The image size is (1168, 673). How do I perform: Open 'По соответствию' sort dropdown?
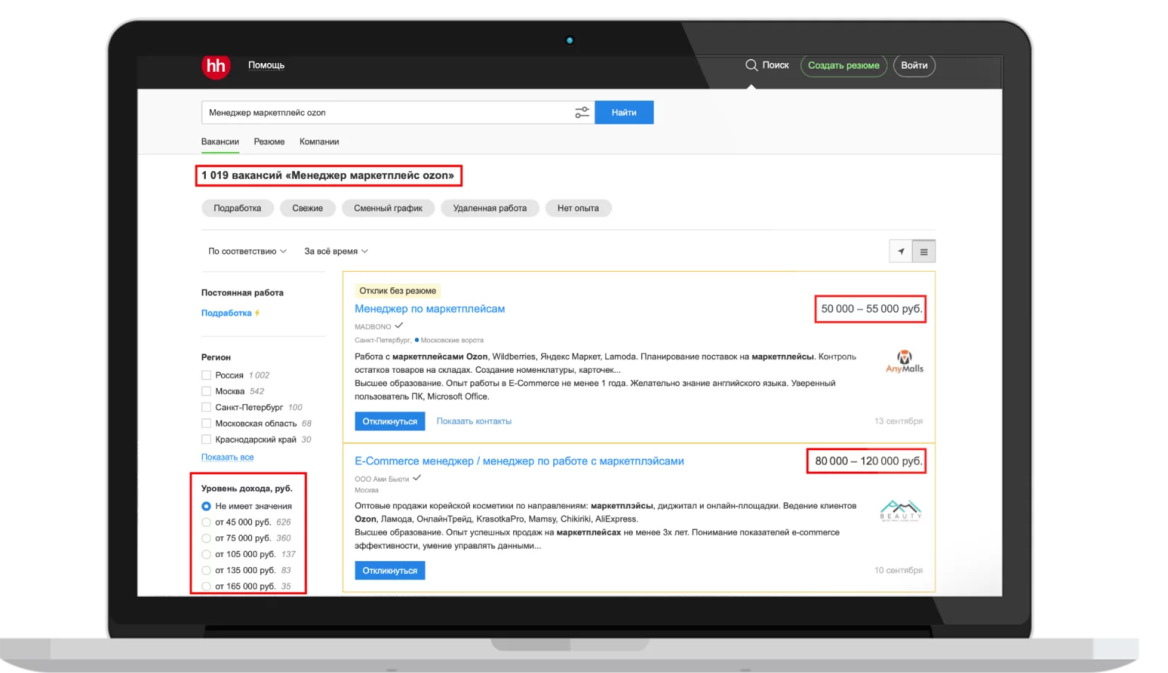pyautogui.click(x=247, y=251)
